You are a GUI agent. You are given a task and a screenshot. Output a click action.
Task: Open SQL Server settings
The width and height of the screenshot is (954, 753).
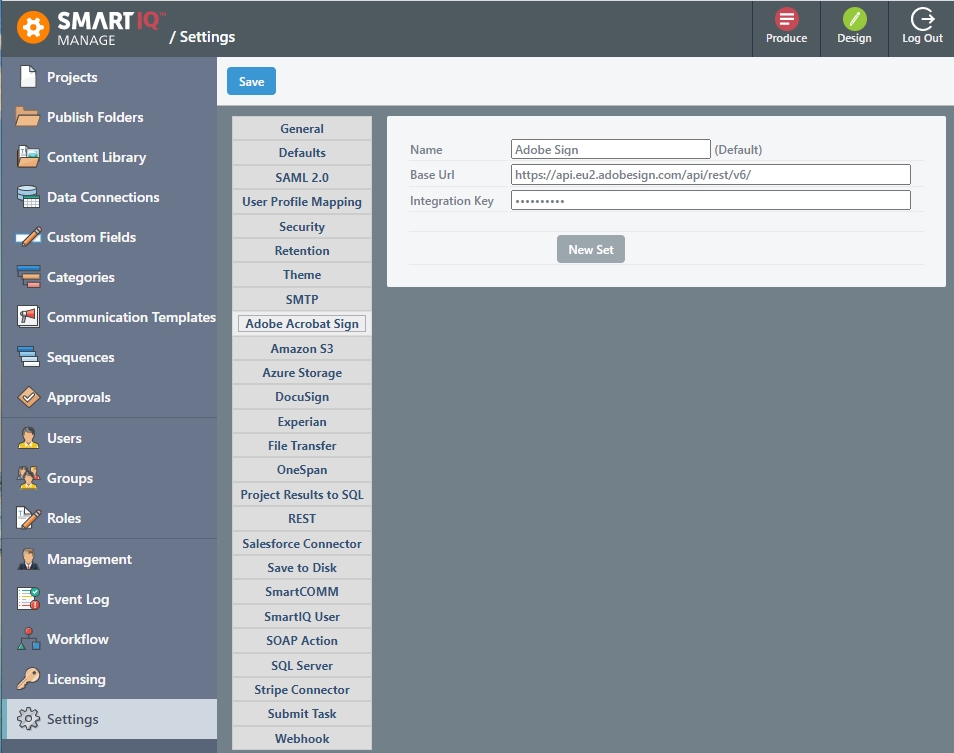[302, 665]
